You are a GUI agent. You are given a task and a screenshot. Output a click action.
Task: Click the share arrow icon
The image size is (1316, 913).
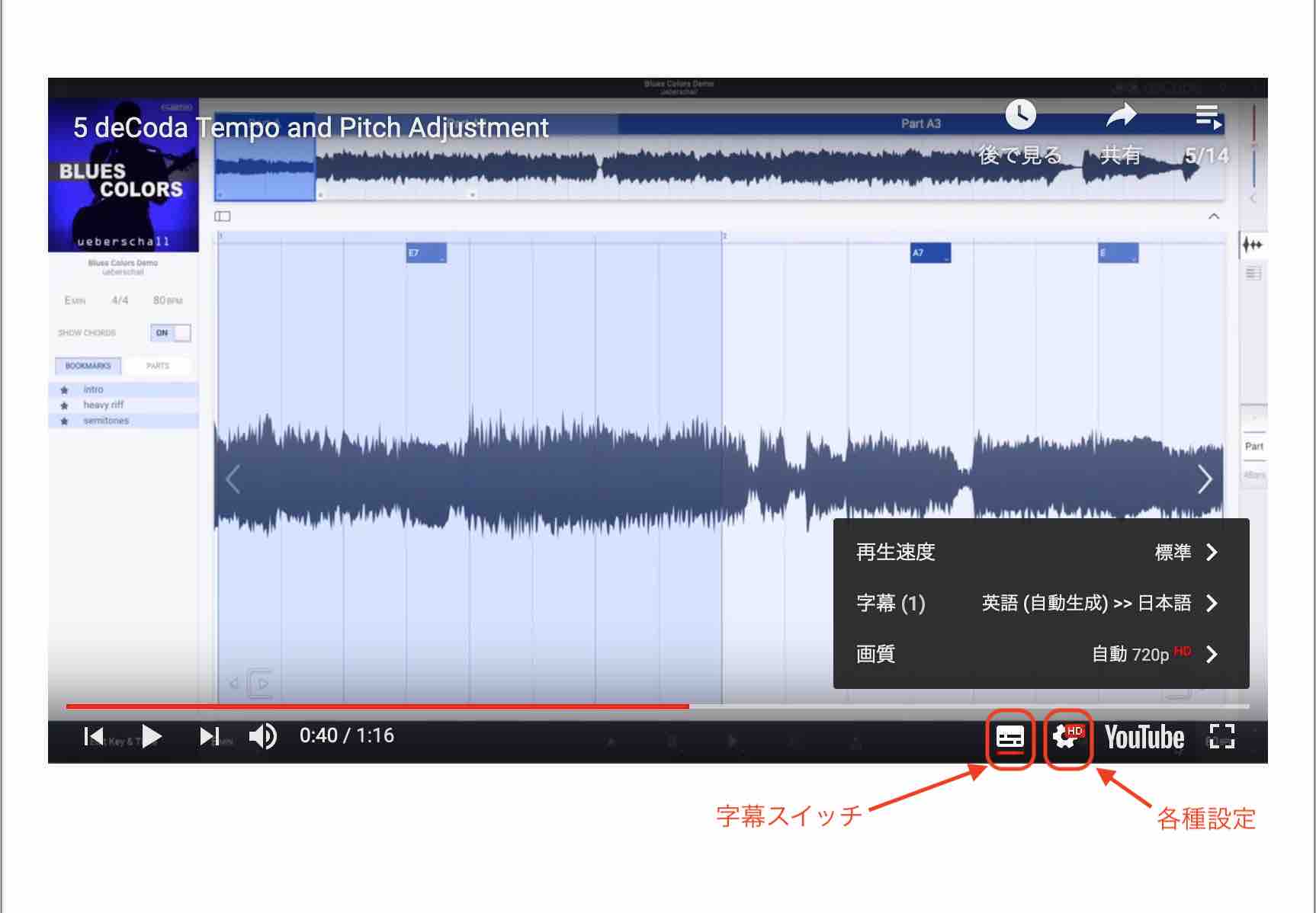coord(1121,116)
